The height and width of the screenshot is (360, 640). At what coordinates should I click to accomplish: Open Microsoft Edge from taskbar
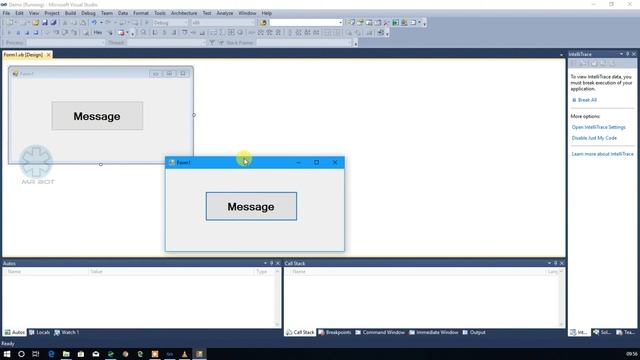pos(51,354)
